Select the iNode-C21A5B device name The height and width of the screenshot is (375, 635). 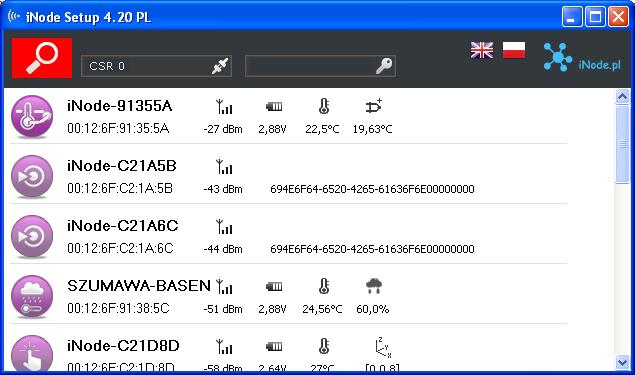[122, 166]
